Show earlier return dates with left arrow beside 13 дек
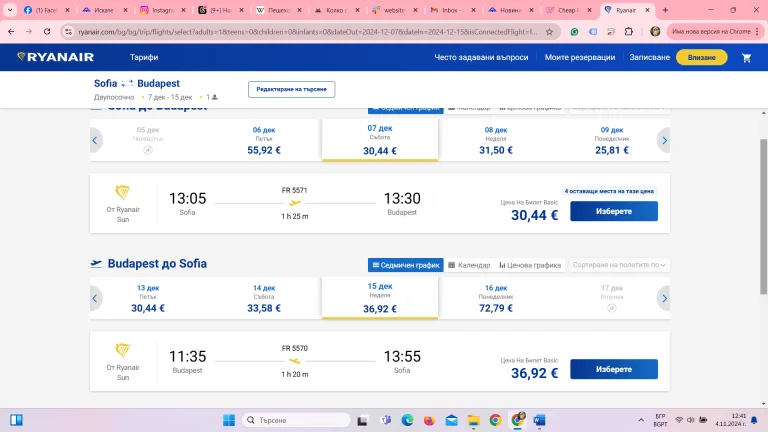This screenshot has width=768, height=432. click(x=95, y=298)
